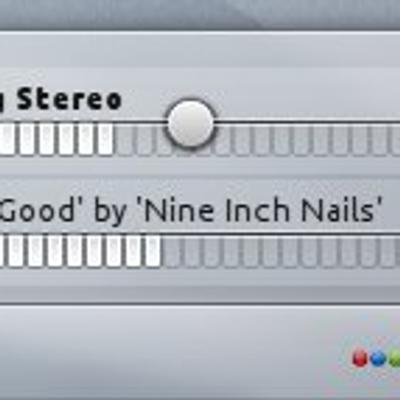Click the word 'Good' in the song title

pyautogui.click(x=37, y=210)
